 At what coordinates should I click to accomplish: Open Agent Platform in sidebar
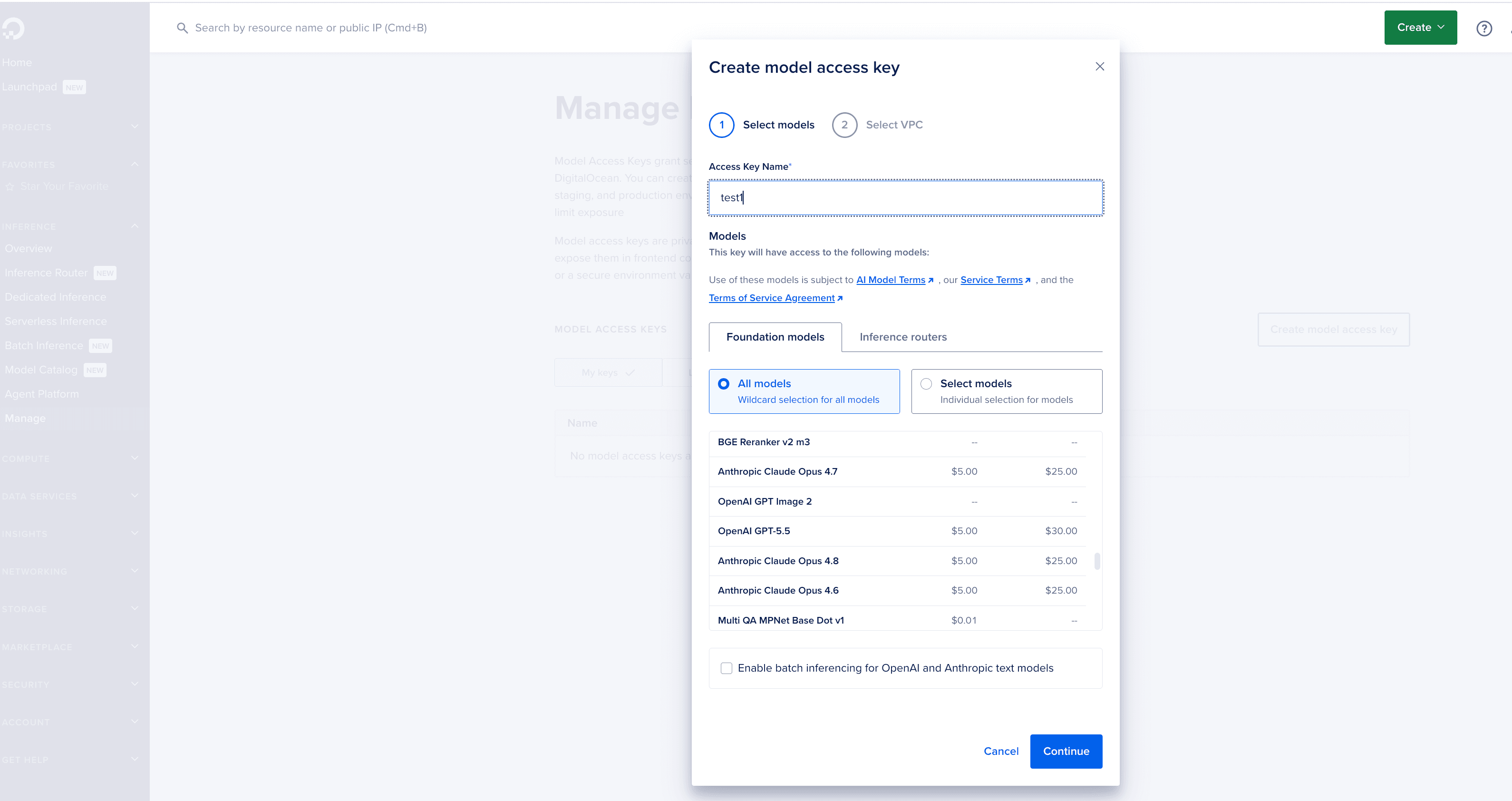(42, 394)
